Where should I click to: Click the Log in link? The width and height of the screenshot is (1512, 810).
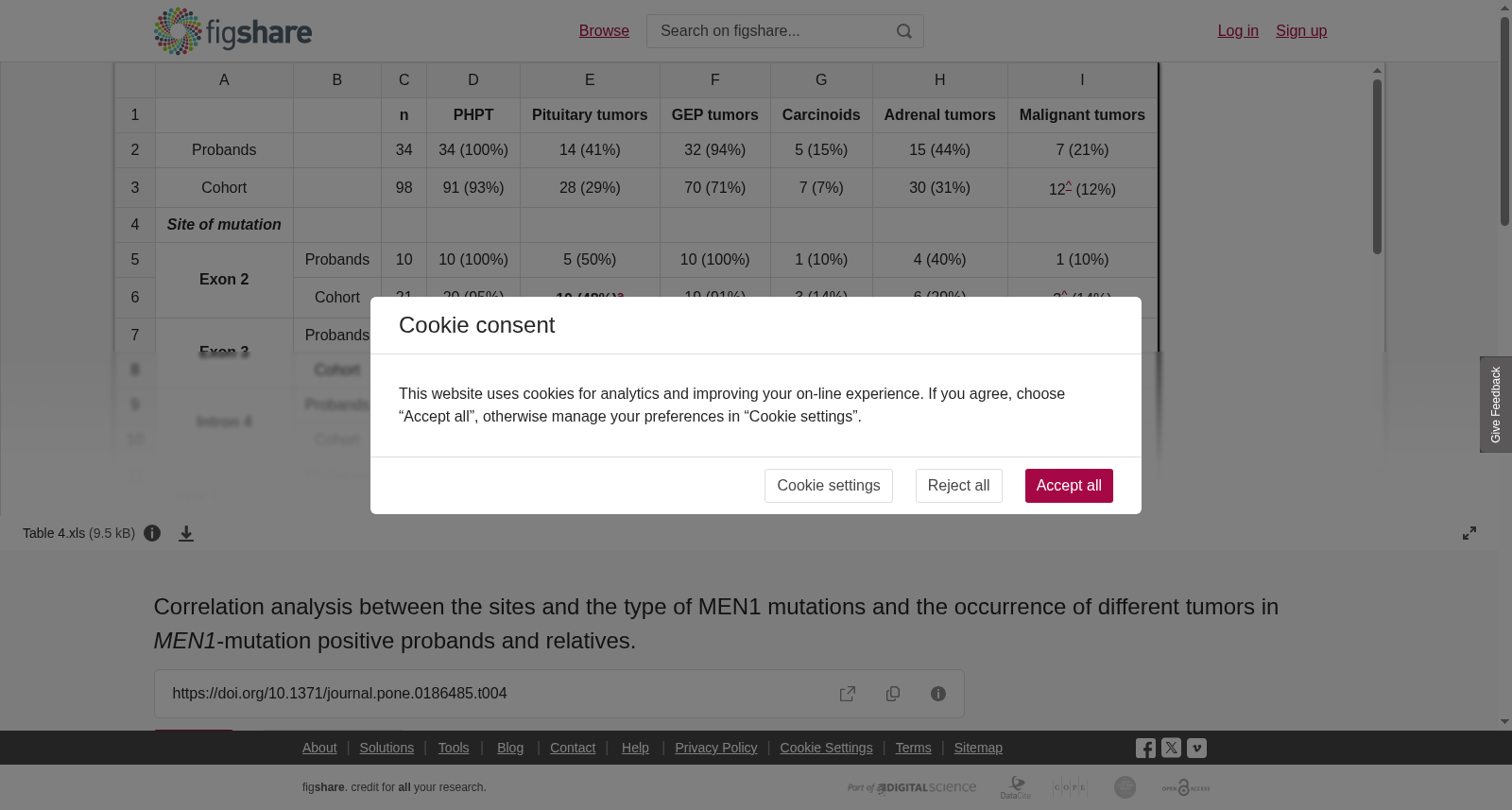pos(1238,31)
